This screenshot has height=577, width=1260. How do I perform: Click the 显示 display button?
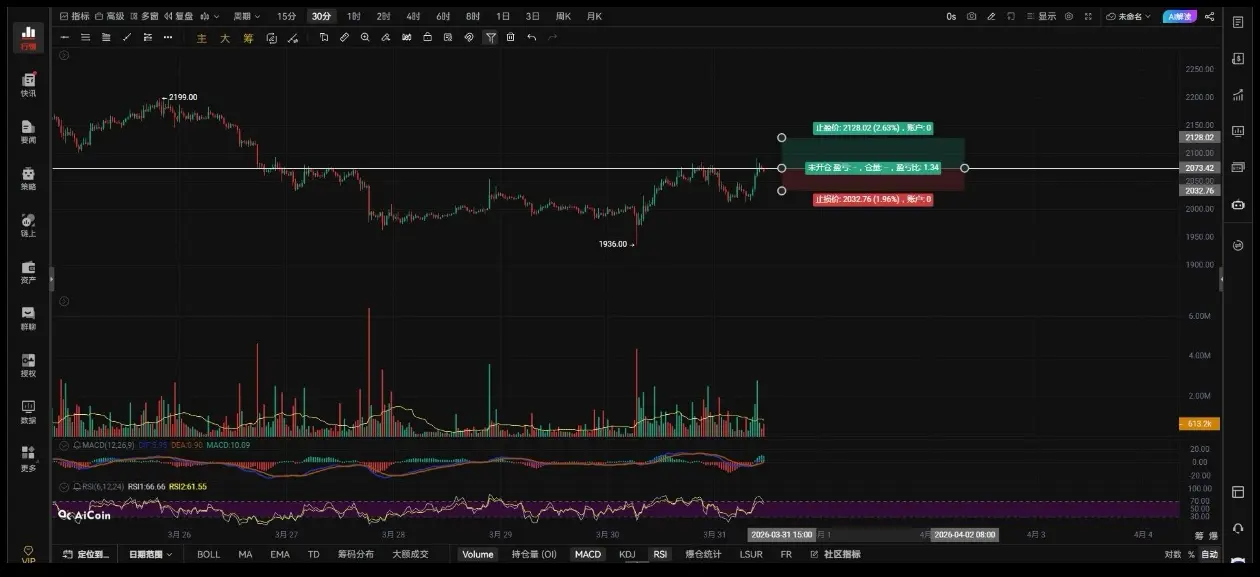click(x=1041, y=16)
